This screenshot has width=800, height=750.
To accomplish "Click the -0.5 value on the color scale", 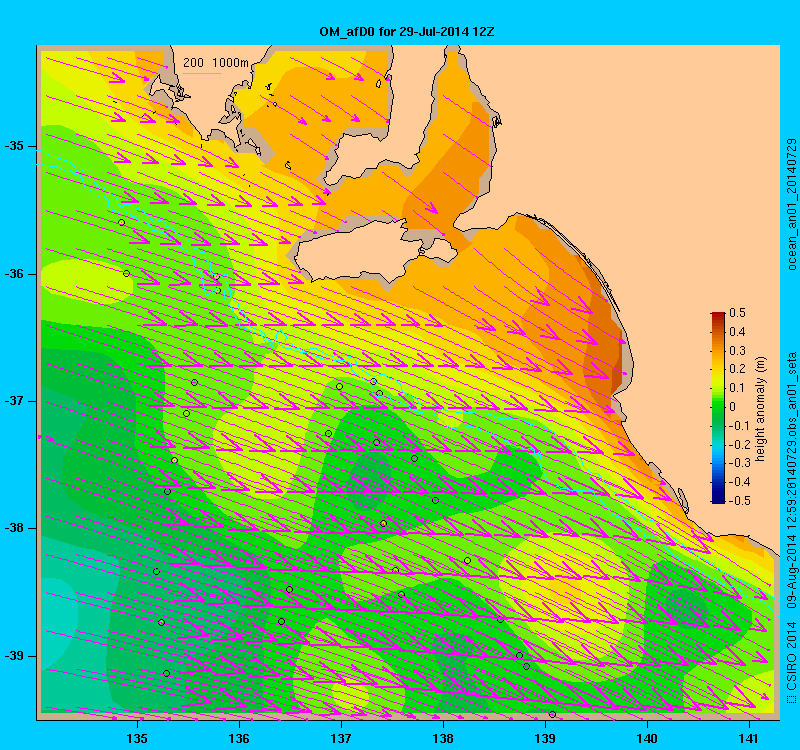I will click(x=740, y=501).
